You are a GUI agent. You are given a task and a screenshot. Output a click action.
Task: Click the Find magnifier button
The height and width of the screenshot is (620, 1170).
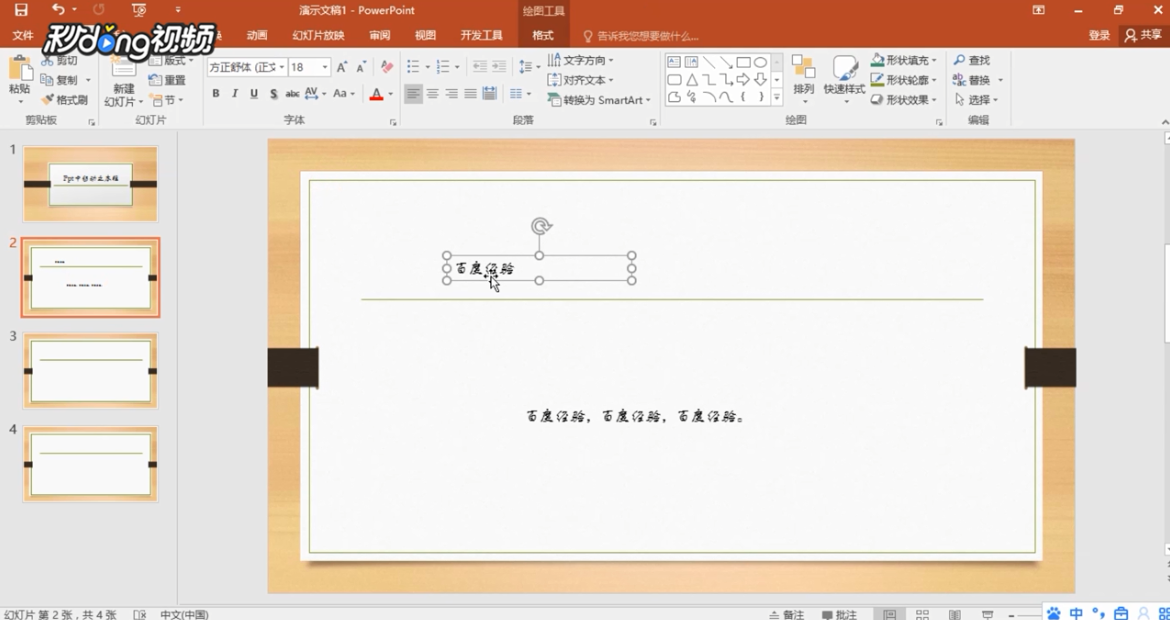pyautogui.click(x=972, y=60)
